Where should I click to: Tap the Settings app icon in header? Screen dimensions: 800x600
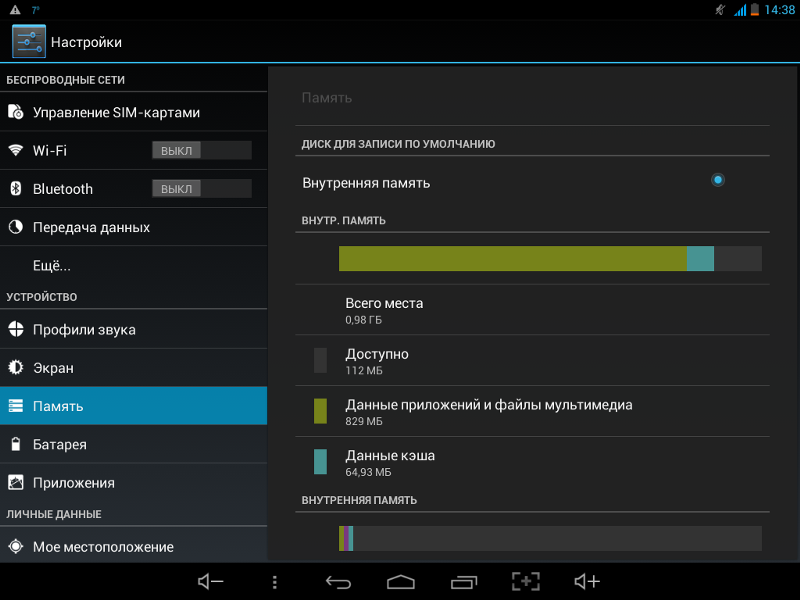coord(29,41)
